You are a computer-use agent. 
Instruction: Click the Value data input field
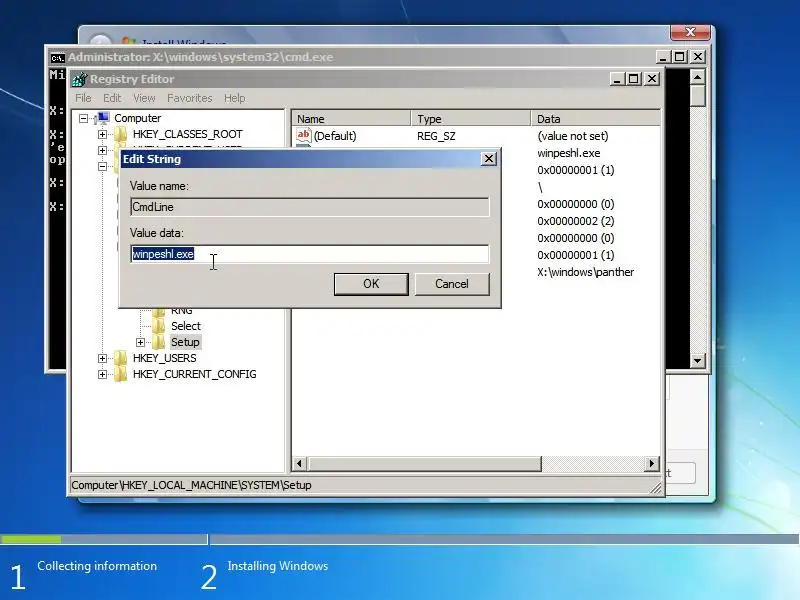click(x=310, y=254)
